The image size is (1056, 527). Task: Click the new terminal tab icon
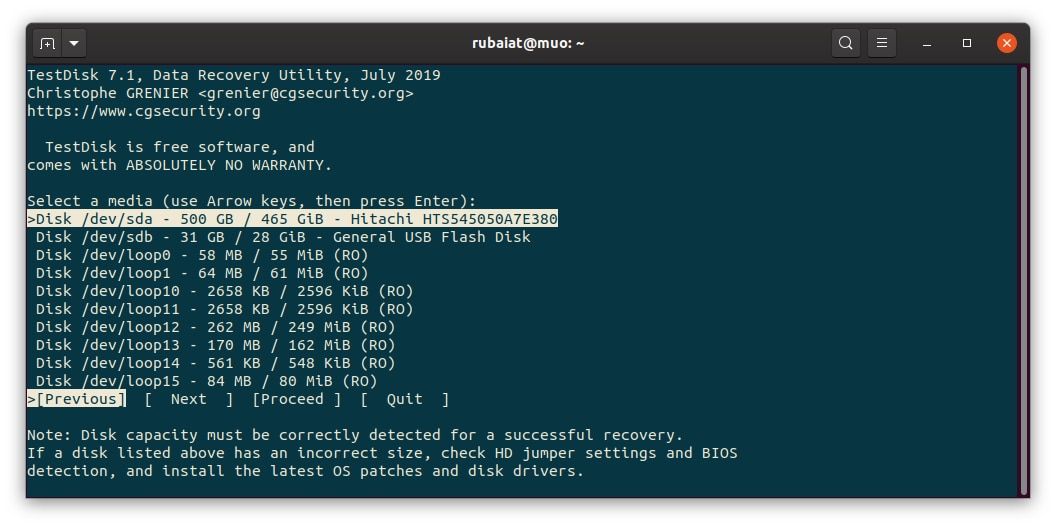click(x=47, y=43)
